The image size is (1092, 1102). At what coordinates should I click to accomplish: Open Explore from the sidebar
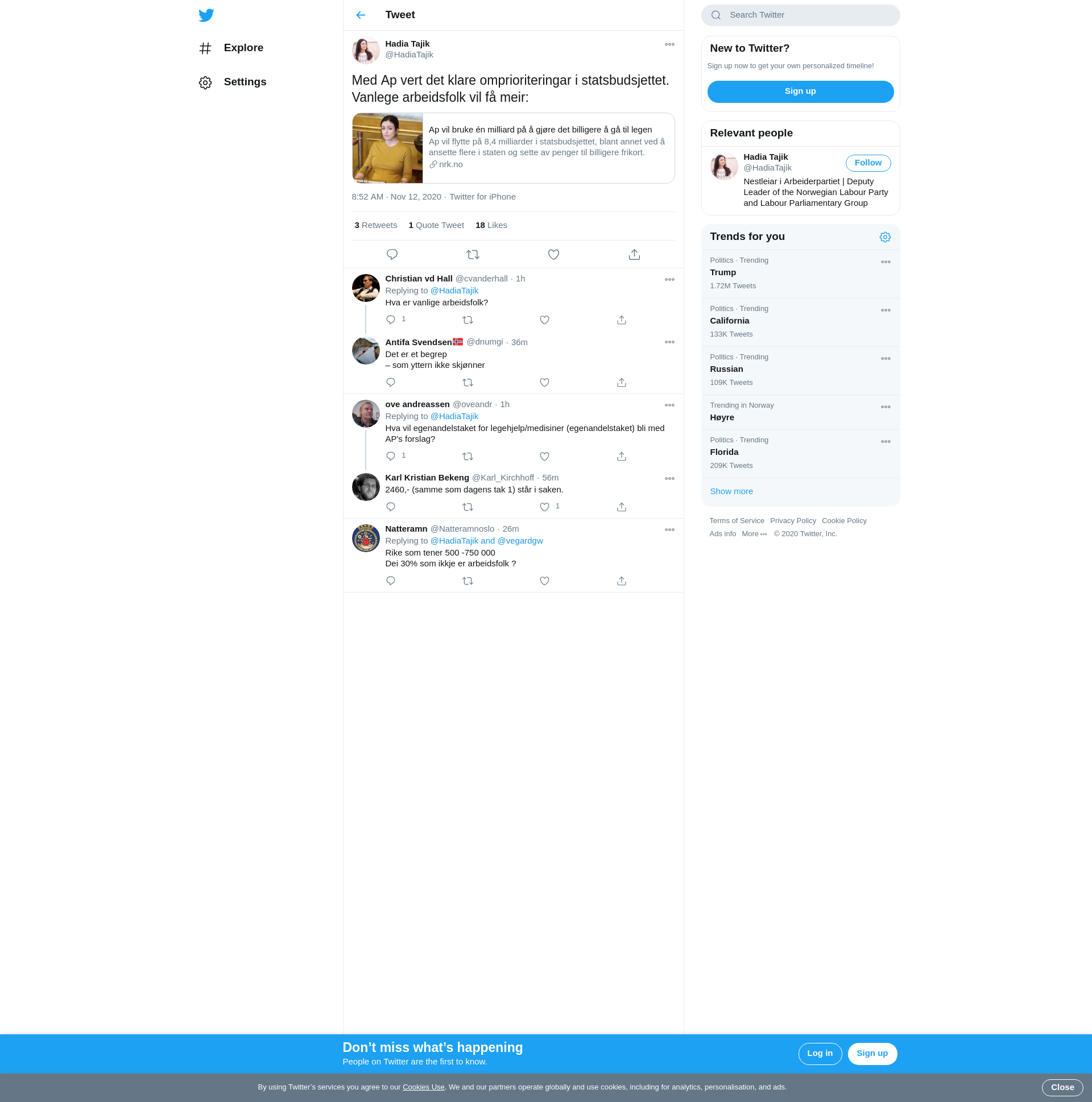231,48
